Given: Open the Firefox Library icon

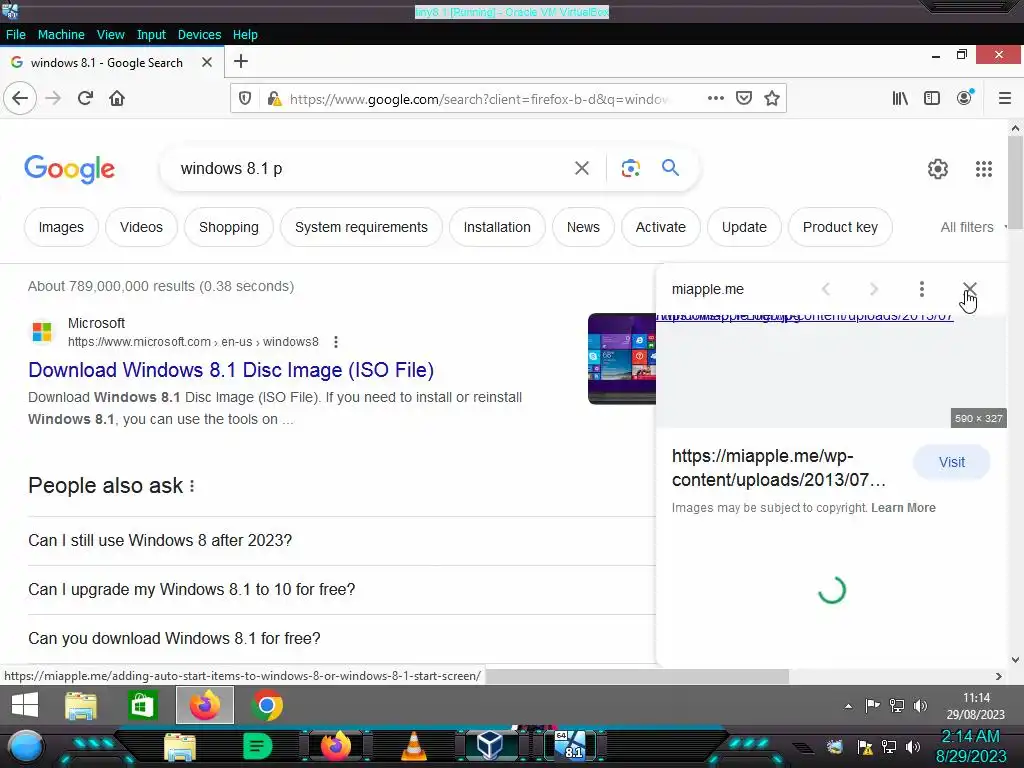Looking at the screenshot, I should pos(900,99).
